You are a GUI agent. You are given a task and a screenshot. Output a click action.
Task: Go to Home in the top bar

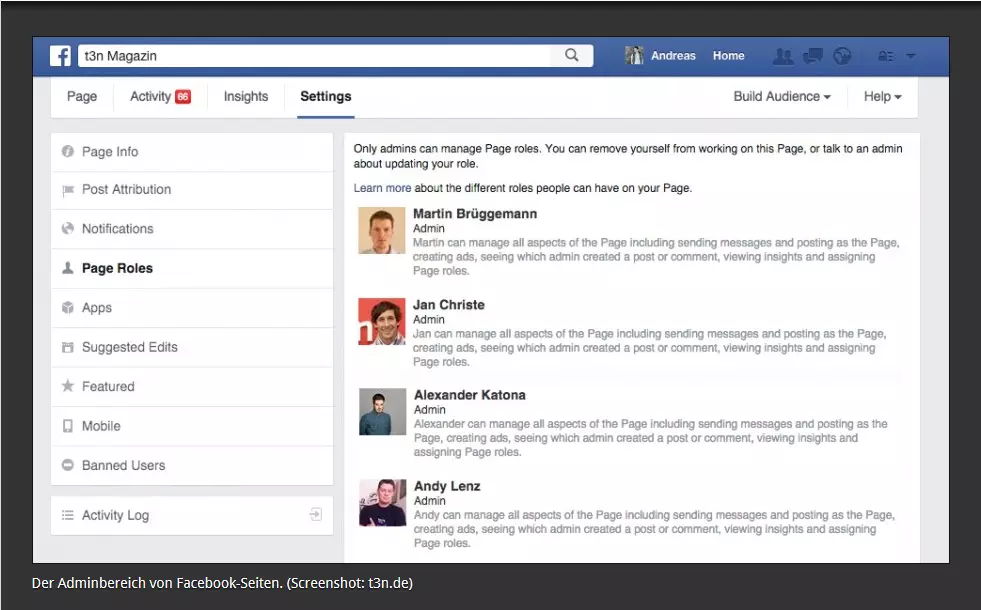click(x=728, y=56)
